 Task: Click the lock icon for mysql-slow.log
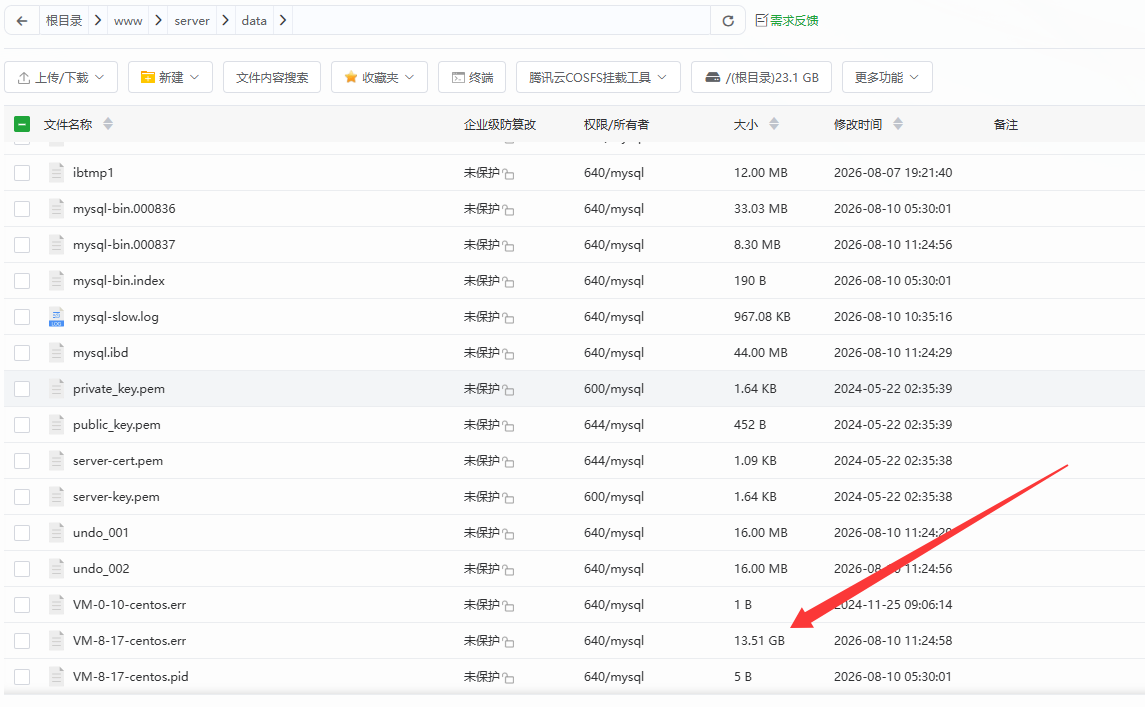pyautogui.click(x=508, y=318)
